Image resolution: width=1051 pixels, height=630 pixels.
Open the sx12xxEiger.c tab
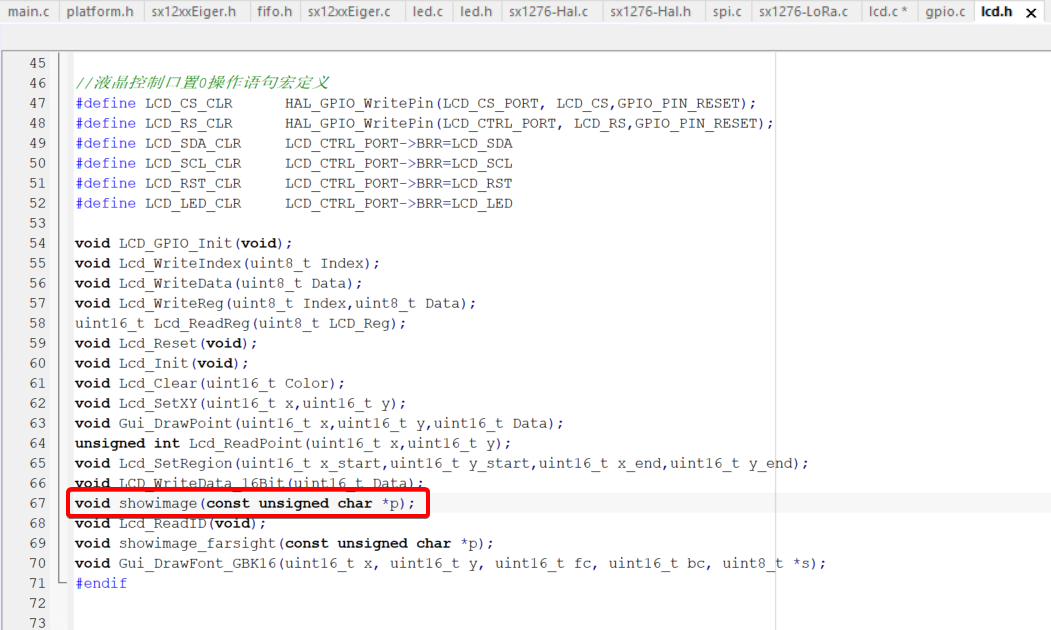click(349, 12)
